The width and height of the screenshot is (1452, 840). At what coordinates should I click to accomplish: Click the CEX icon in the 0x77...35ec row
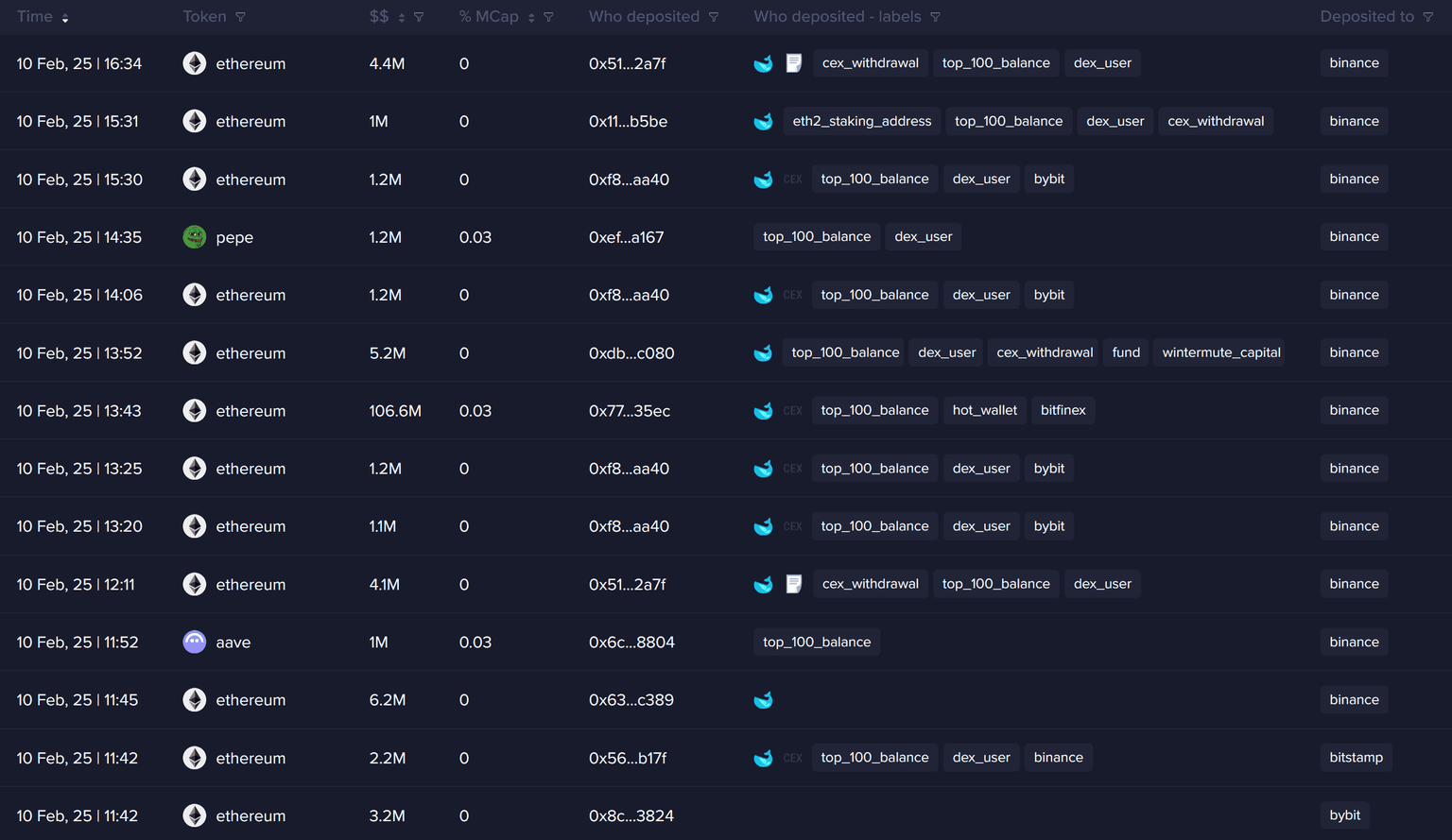[792, 411]
